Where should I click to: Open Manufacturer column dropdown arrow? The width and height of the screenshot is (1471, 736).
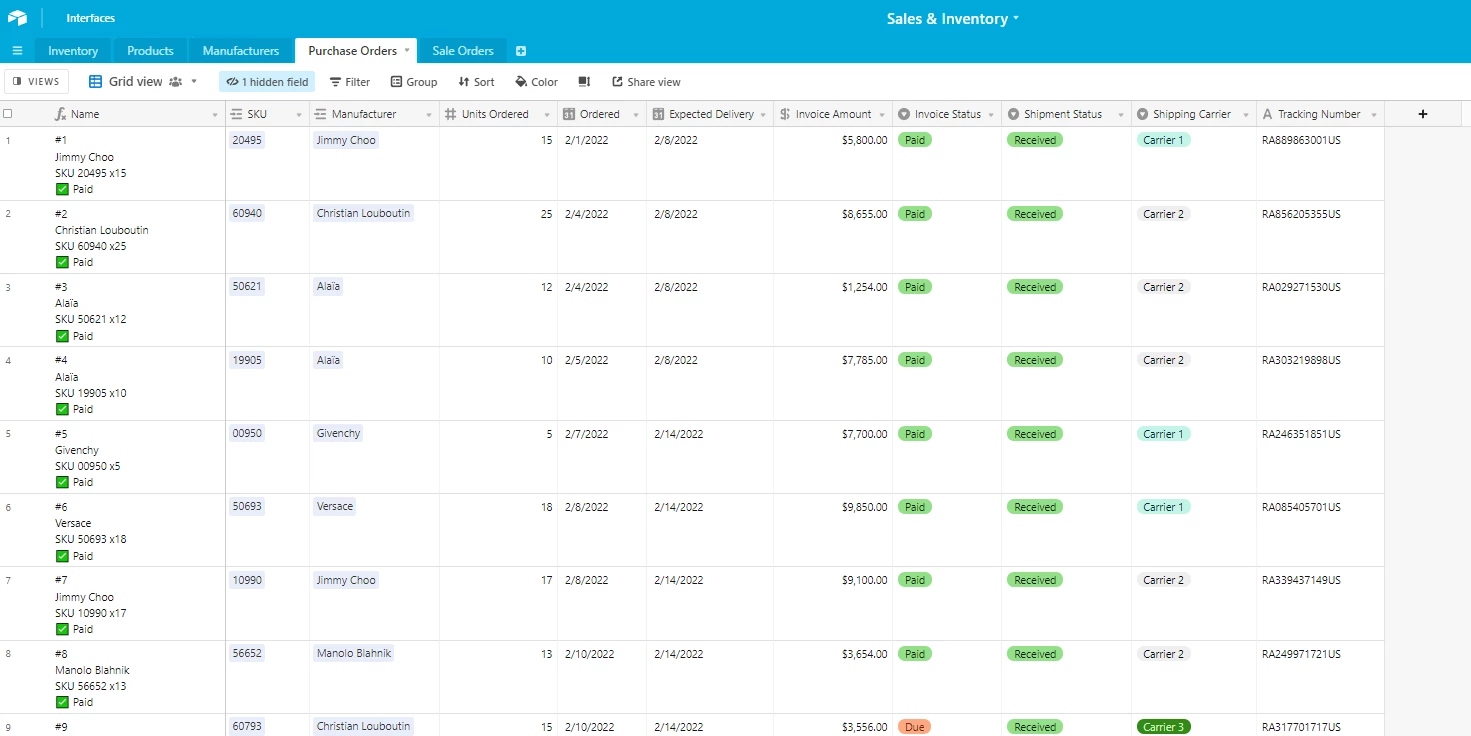429,115
